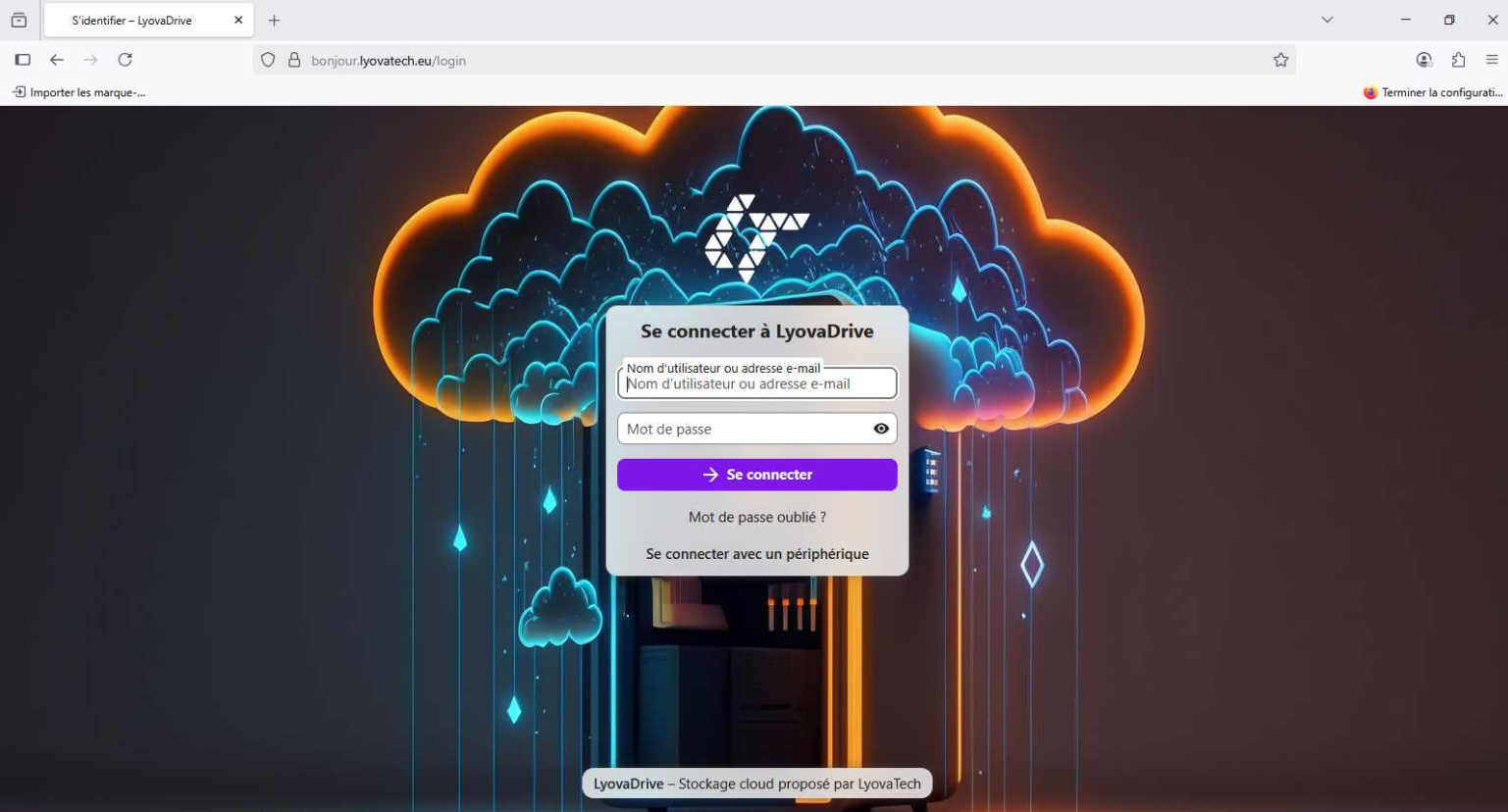This screenshot has width=1508, height=812.
Task: Click the LyovaDrive logo above the form
Action: pyautogui.click(x=756, y=238)
